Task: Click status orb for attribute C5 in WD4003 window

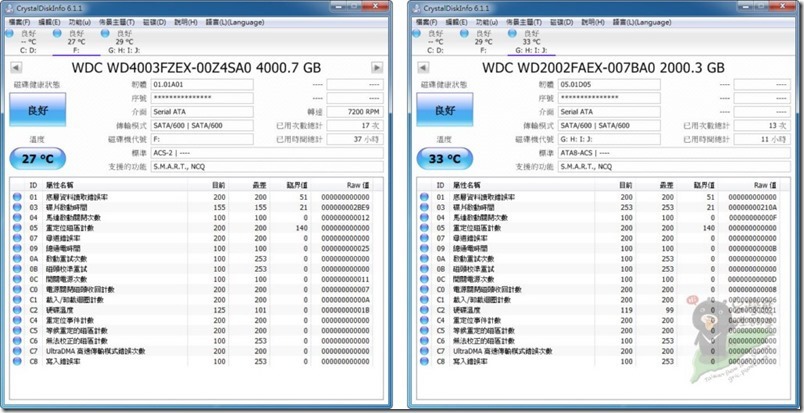Action: pyautogui.click(x=17, y=330)
